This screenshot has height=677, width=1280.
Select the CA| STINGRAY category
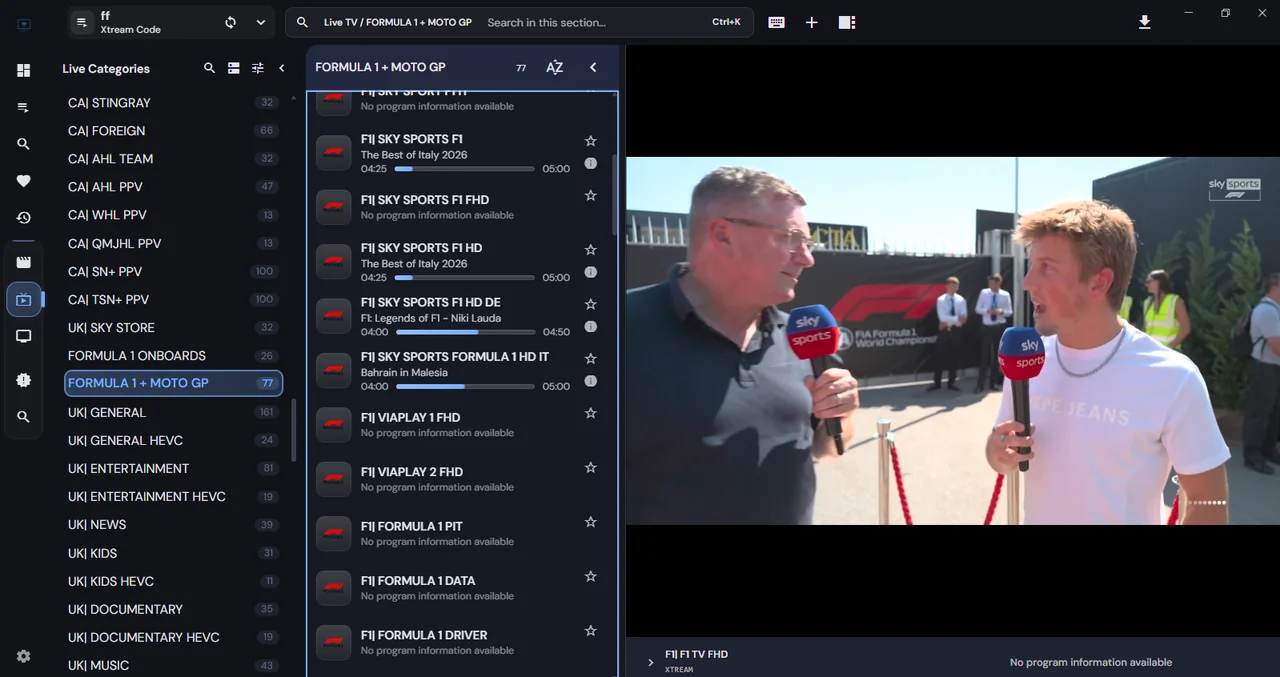pyautogui.click(x=173, y=102)
